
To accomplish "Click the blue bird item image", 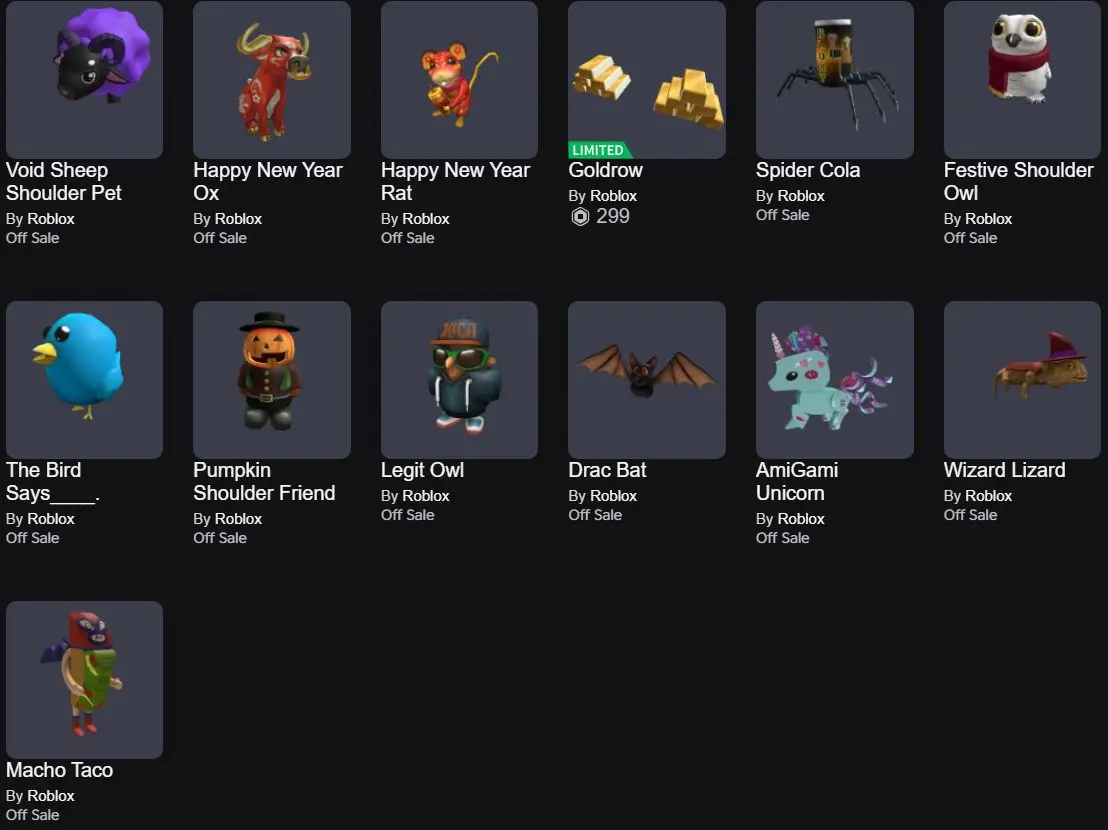I will tap(84, 380).
